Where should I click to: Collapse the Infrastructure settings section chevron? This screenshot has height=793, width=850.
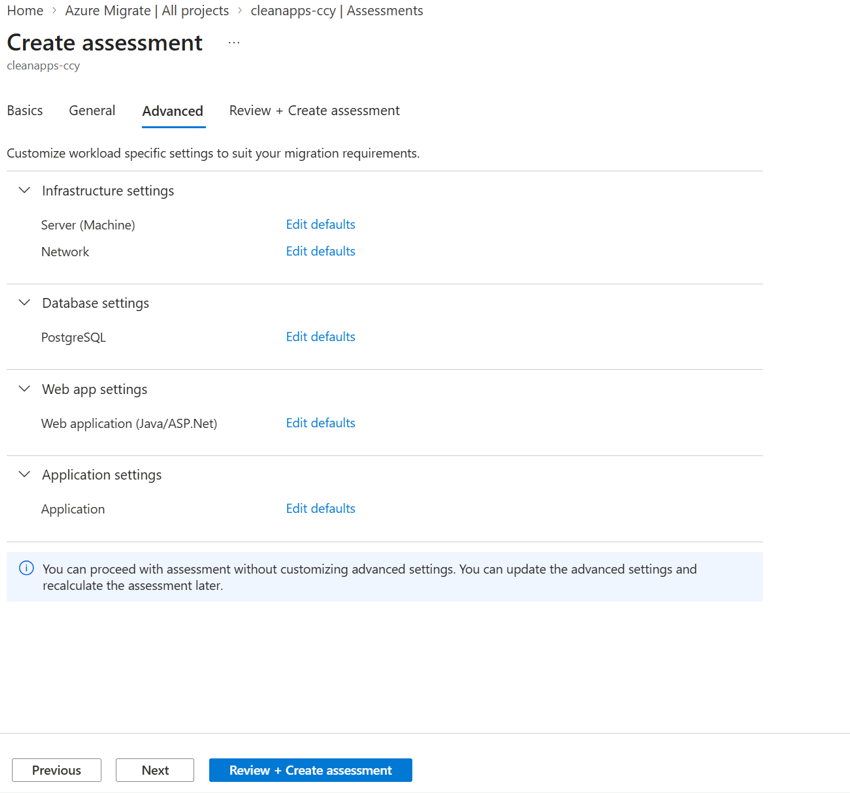click(24, 190)
